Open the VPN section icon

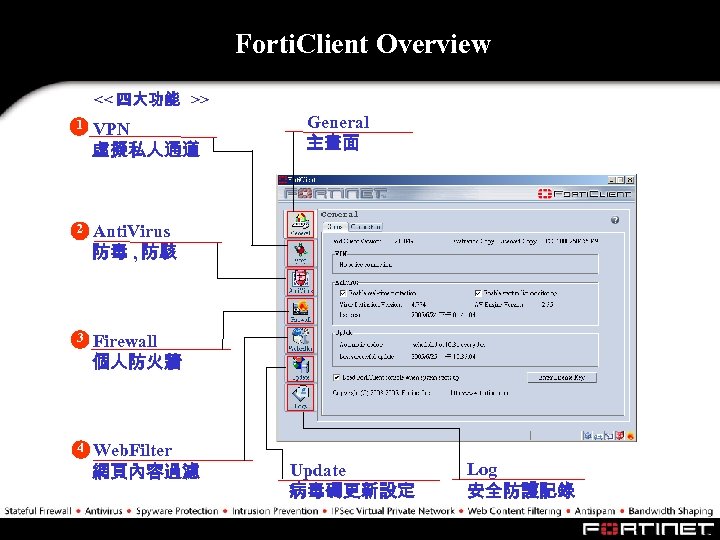coord(300,253)
